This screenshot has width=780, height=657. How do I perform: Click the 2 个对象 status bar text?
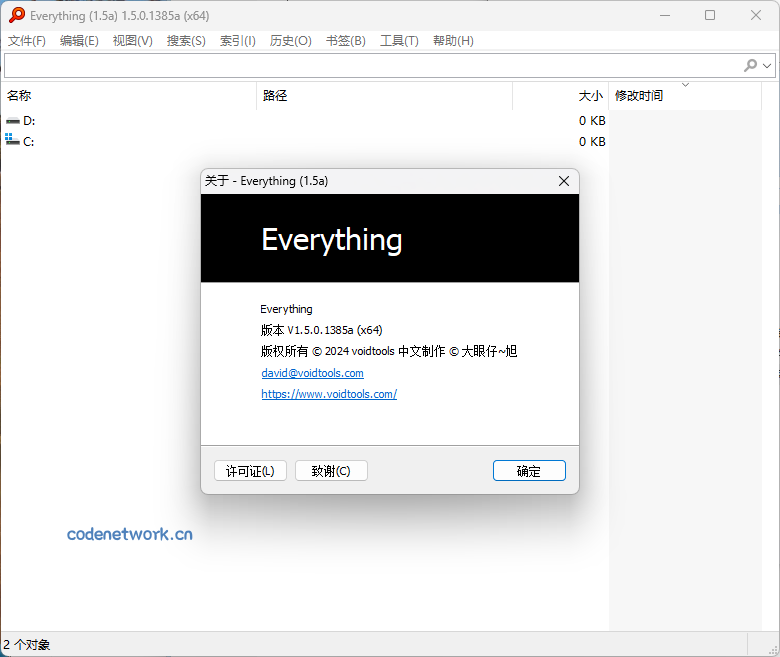(27, 645)
